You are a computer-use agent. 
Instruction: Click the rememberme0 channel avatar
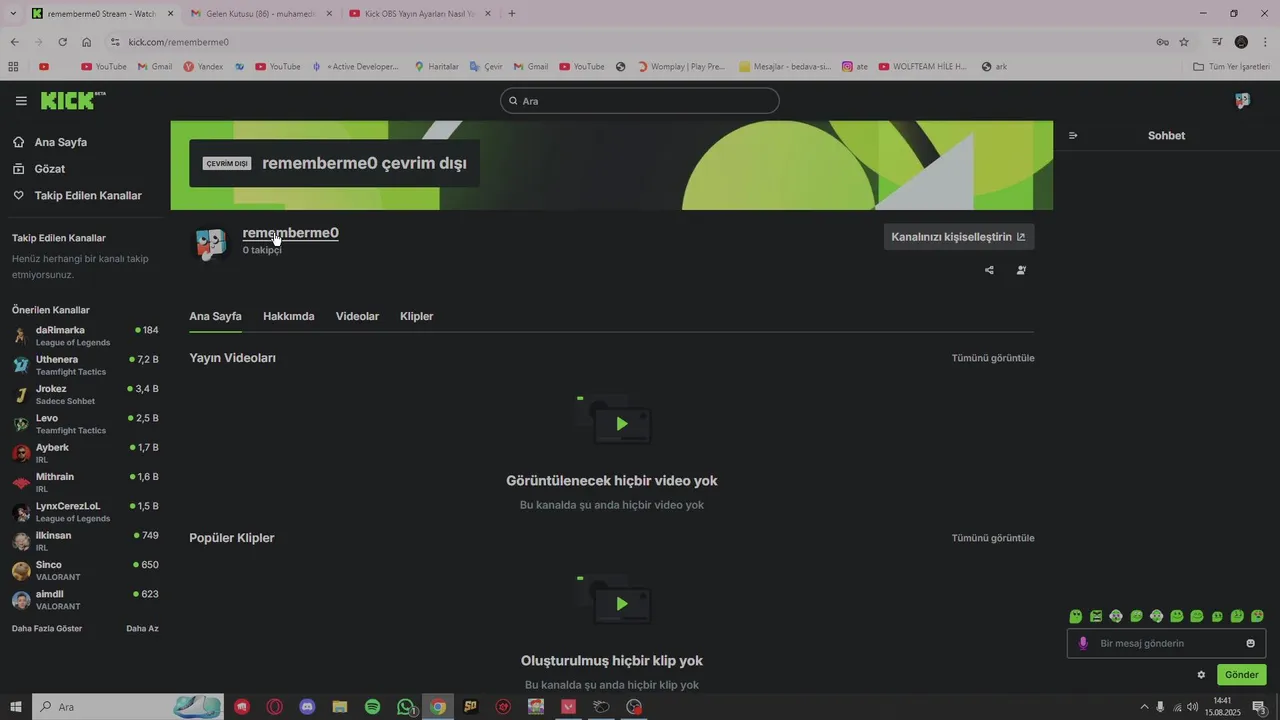click(x=211, y=242)
